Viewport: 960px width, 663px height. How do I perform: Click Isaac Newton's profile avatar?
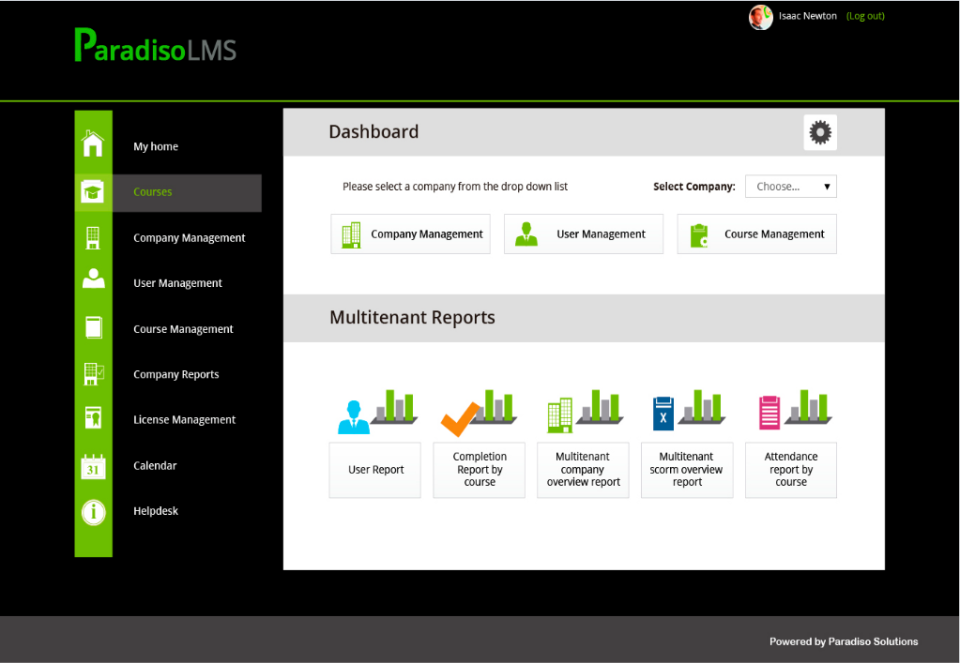(760, 17)
